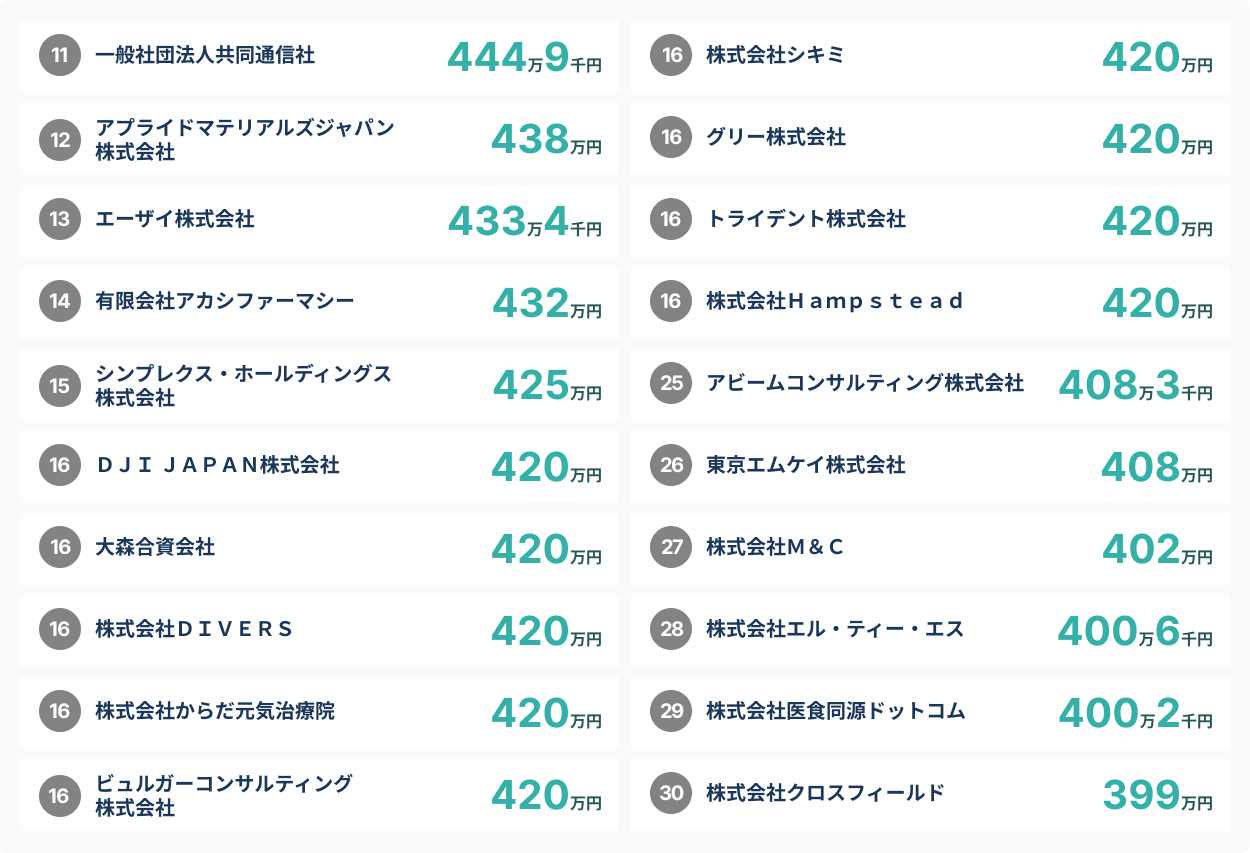The height and width of the screenshot is (853, 1250).
Task: Click the rank 14 badge icon
Action: (60, 302)
